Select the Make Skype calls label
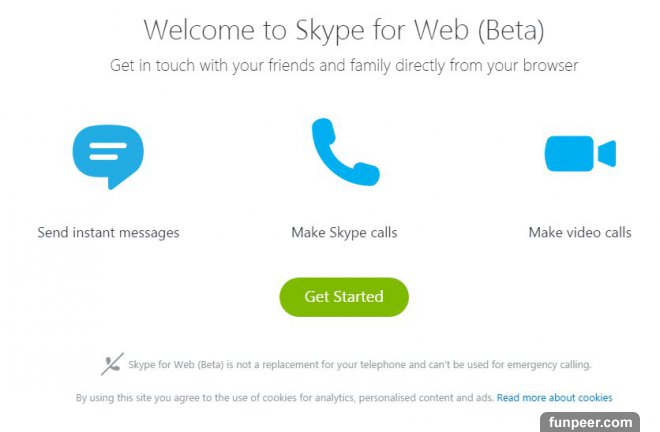The width and height of the screenshot is (660, 432). point(344,233)
